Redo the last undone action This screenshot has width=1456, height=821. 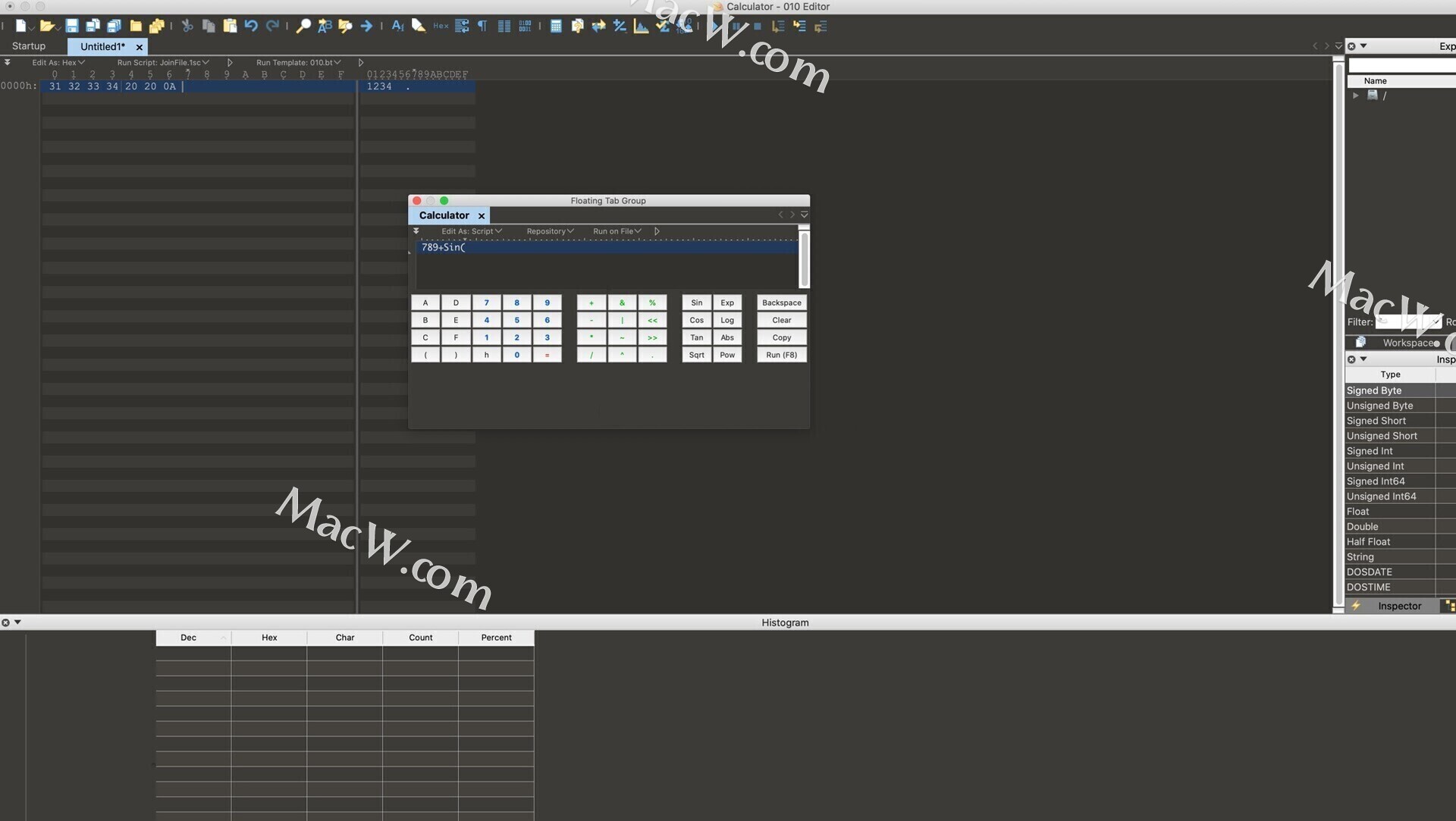tap(272, 26)
